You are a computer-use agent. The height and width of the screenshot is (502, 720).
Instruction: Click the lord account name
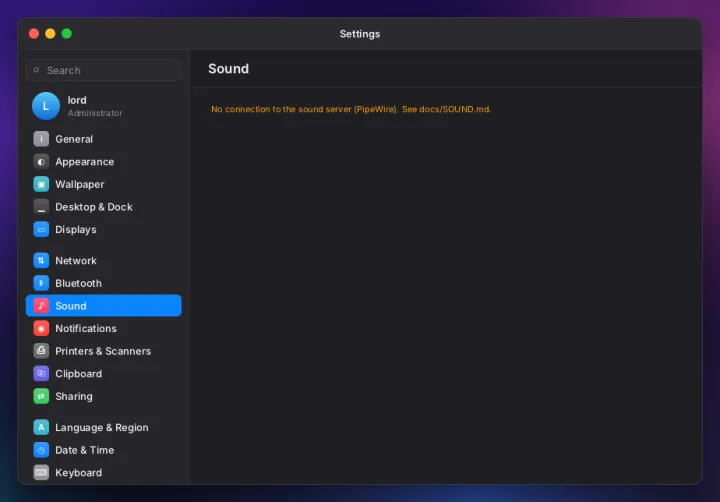coord(77,100)
